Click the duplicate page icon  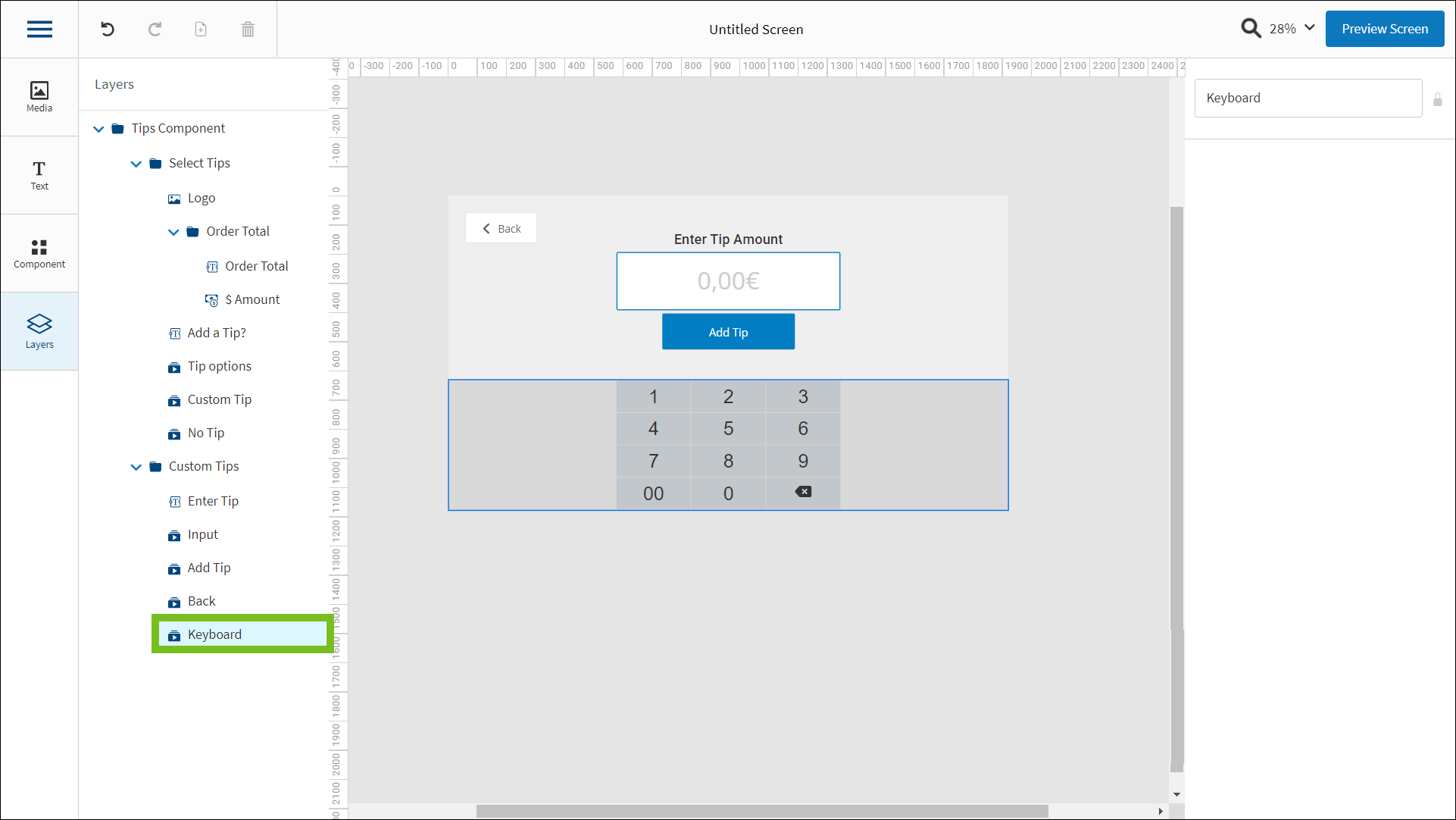(x=201, y=30)
